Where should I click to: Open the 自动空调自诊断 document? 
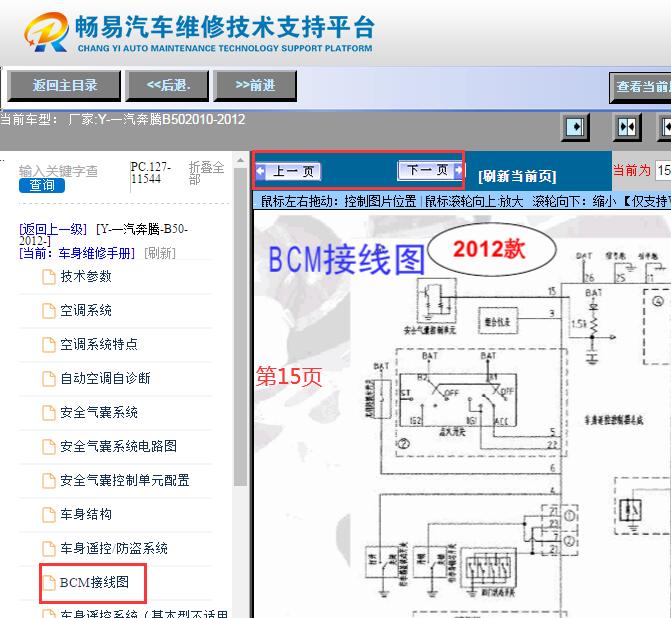coord(105,378)
